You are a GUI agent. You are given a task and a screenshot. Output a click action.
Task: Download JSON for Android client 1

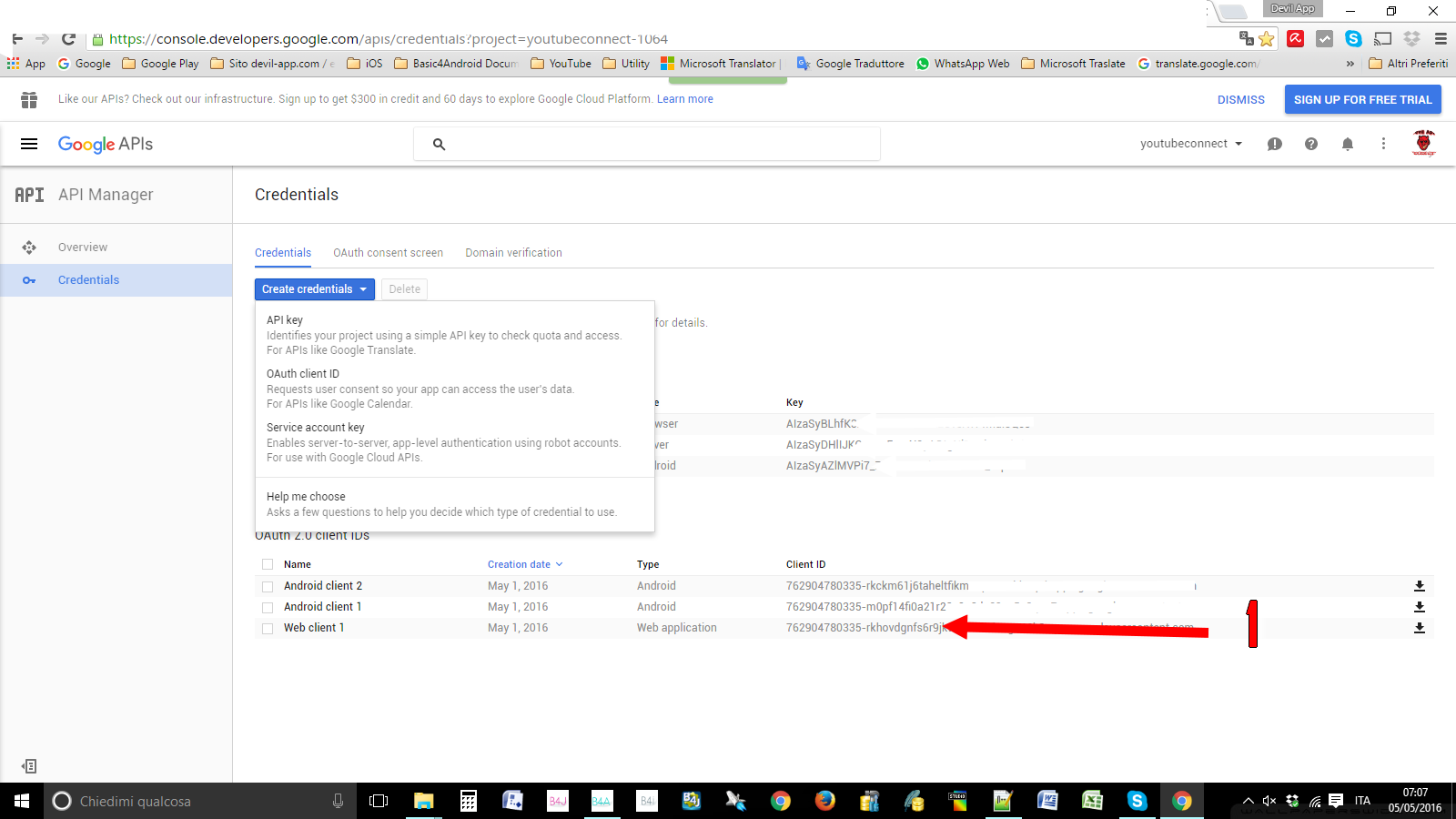click(x=1419, y=607)
